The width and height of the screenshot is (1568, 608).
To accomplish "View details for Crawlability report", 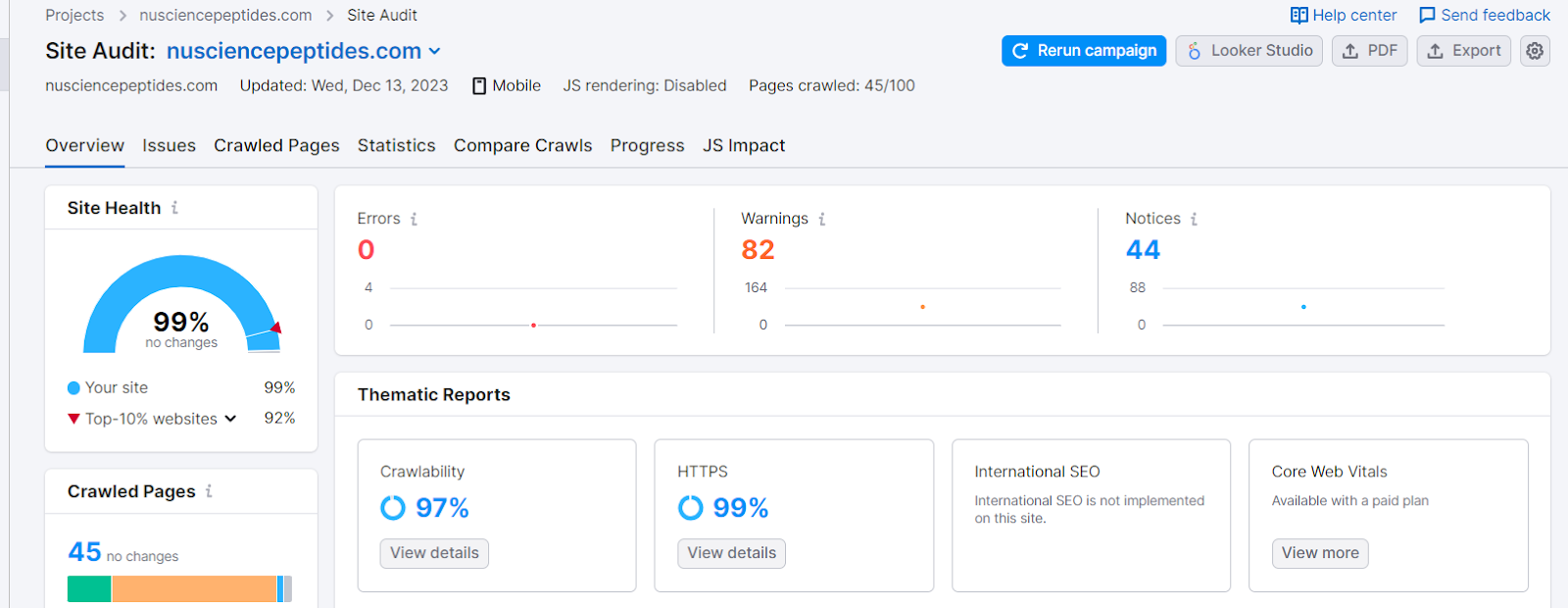I will click(x=434, y=553).
